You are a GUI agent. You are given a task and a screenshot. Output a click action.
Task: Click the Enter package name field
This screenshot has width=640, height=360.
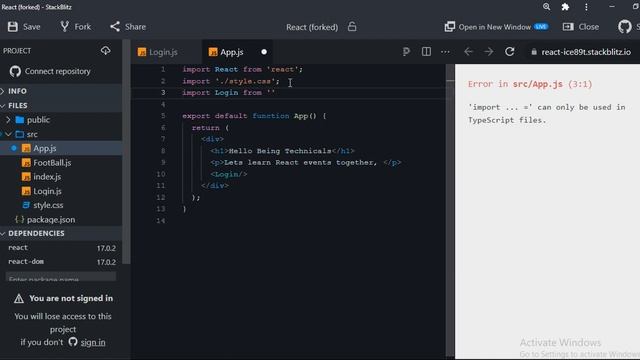point(61,278)
